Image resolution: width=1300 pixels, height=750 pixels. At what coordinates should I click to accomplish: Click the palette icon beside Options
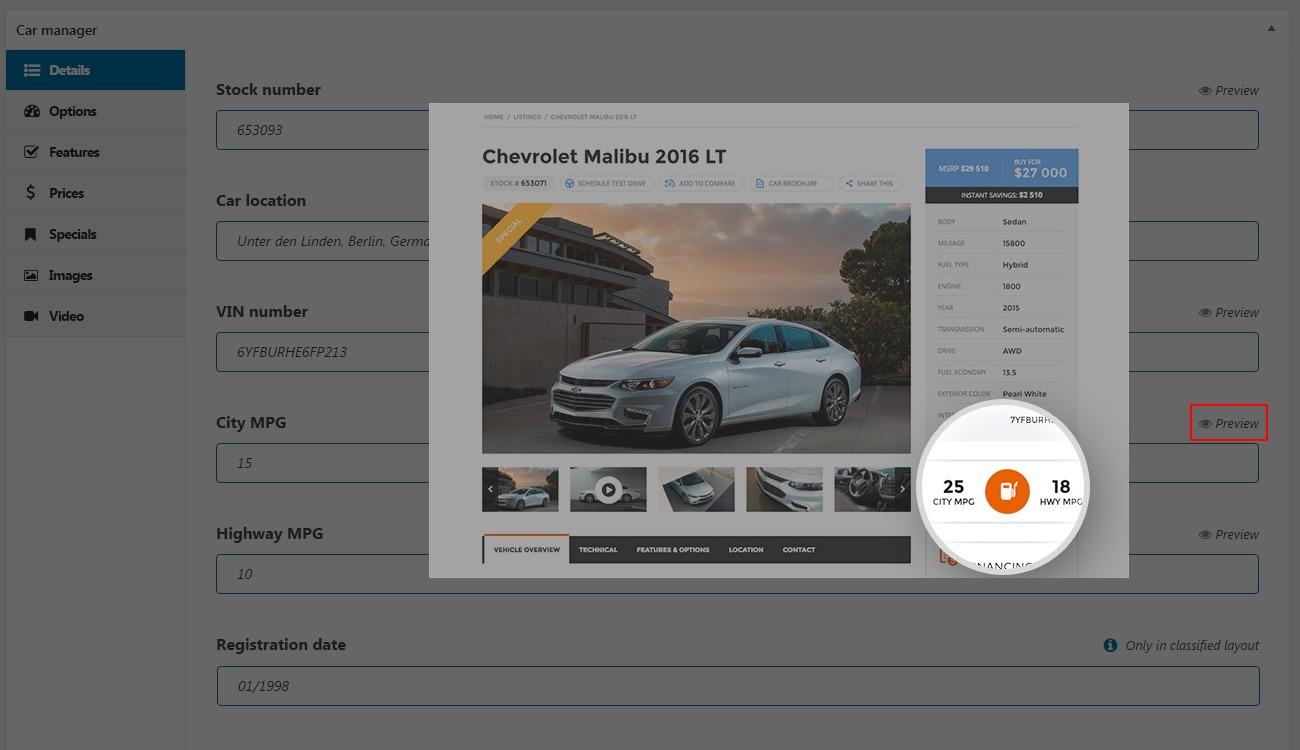pos(31,111)
